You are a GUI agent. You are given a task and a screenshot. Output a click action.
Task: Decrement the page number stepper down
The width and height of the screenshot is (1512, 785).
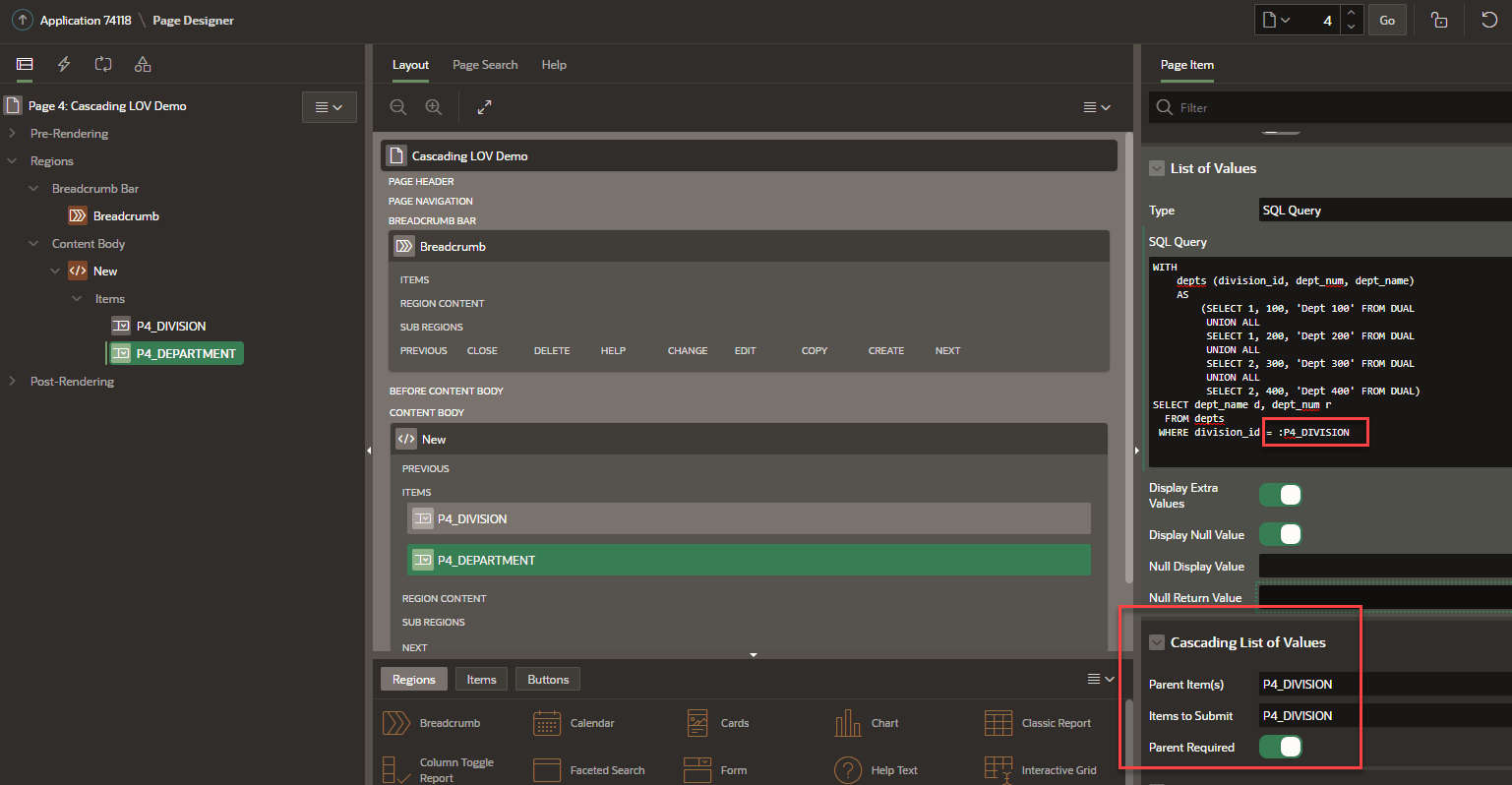pyautogui.click(x=1352, y=27)
